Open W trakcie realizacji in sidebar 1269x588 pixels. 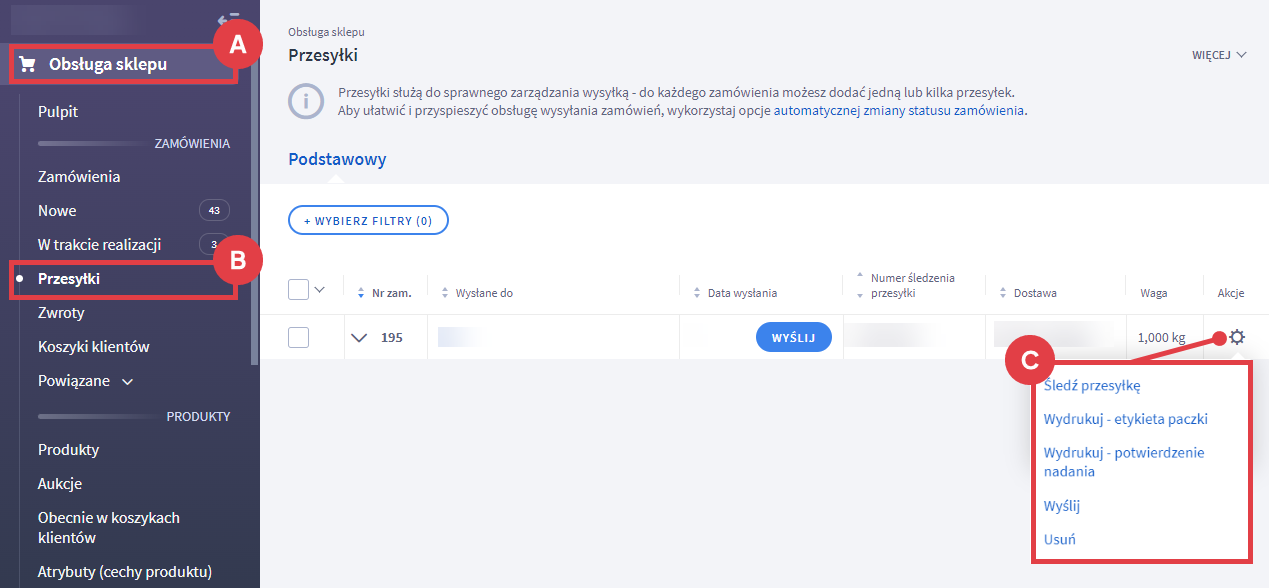99,245
